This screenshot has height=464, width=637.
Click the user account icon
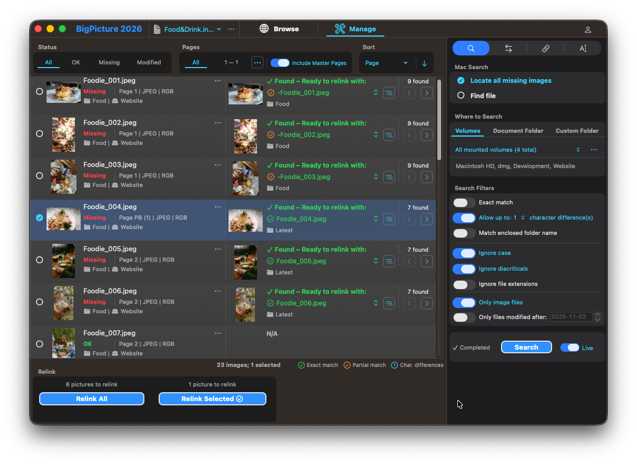pos(587,29)
